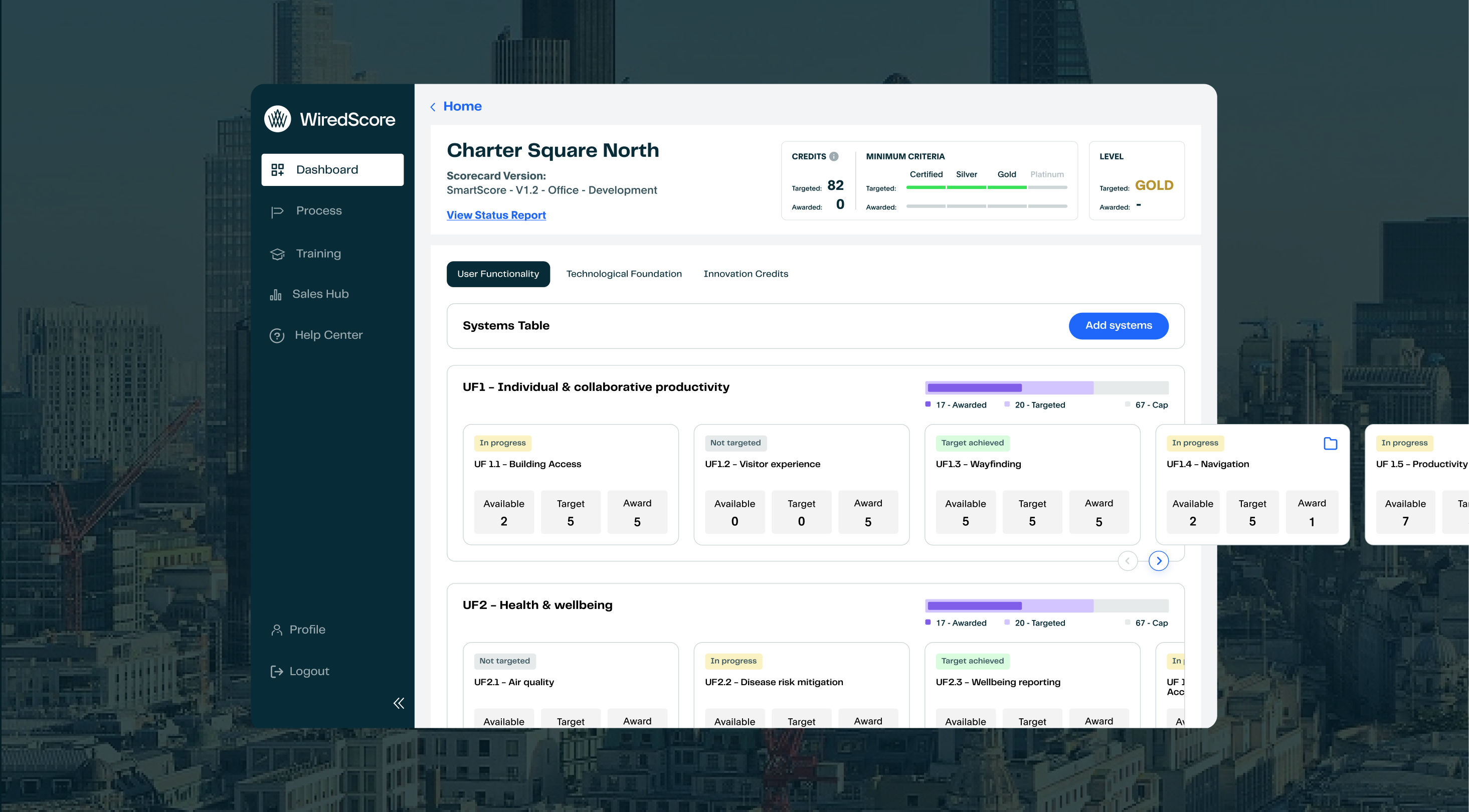This screenshot has height=812, width=1469.
Task: Collapse the sidebar with double chevron
Action: click(x=399, y=703)
